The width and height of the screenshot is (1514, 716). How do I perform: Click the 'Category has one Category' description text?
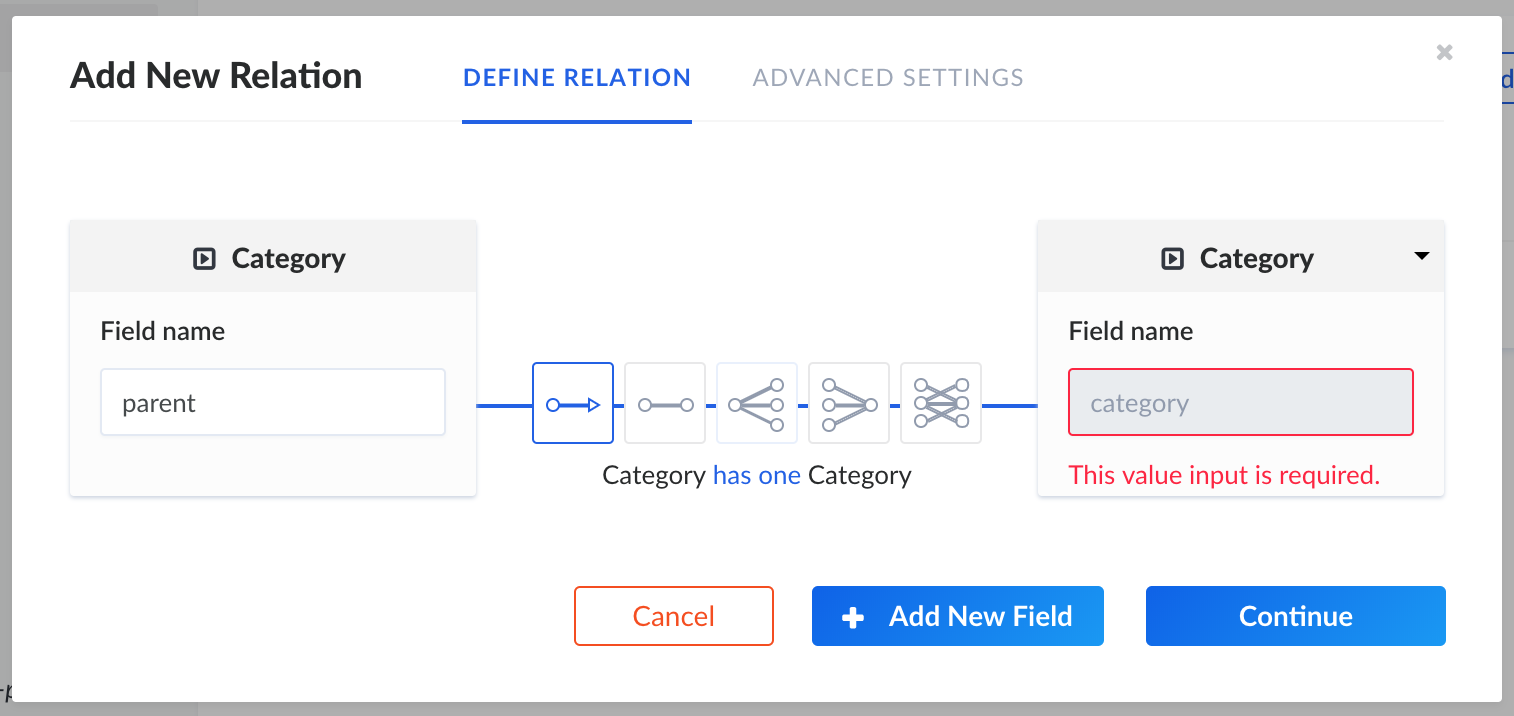click(x=757, y=475)
